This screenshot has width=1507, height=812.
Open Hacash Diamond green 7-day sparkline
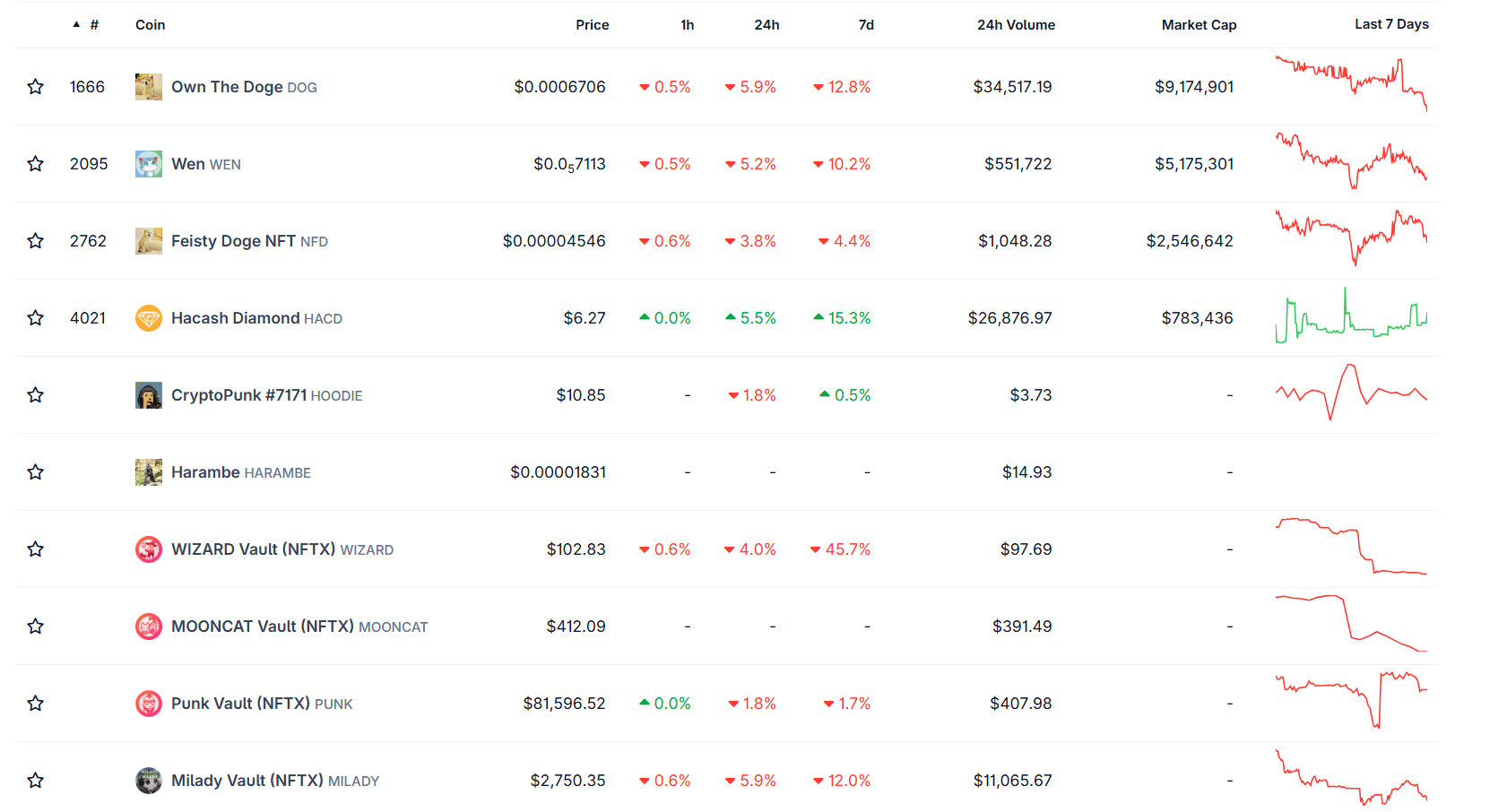1351,315
